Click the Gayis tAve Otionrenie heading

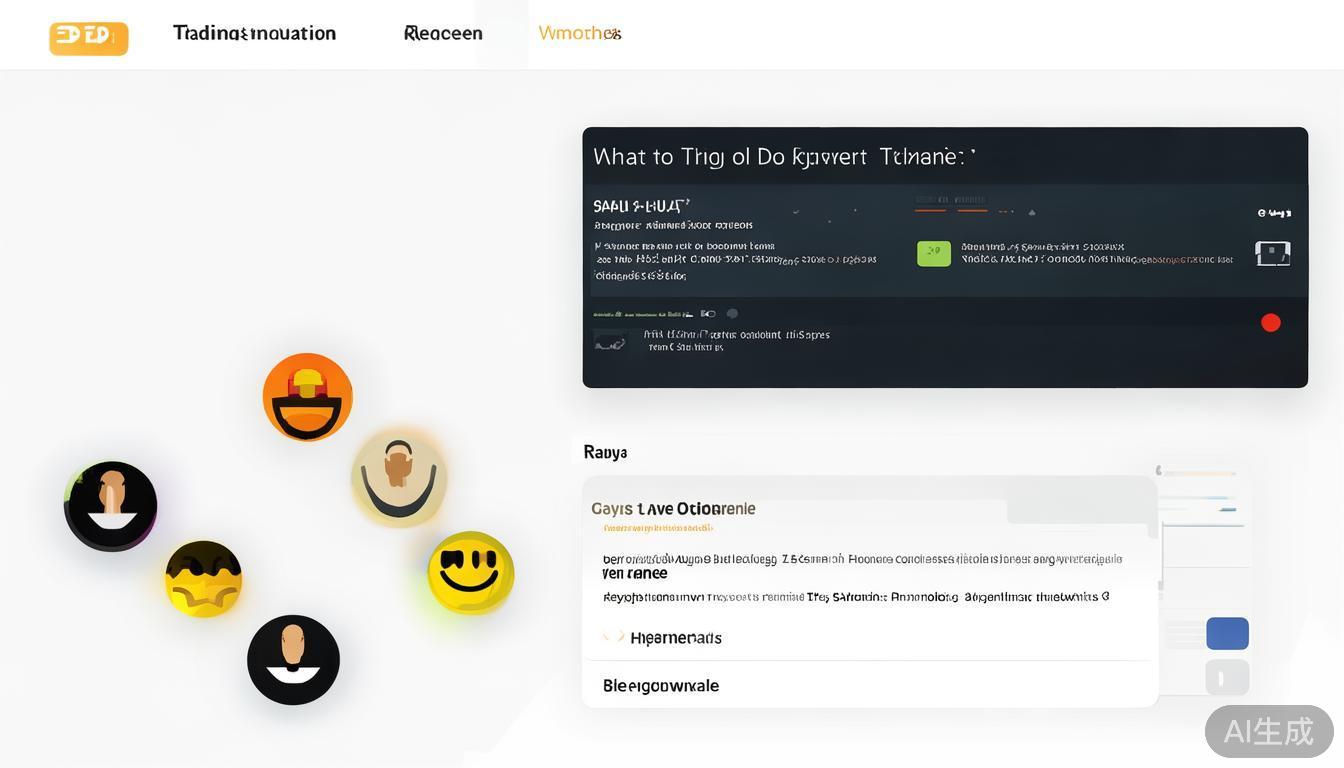click(673, 509)
